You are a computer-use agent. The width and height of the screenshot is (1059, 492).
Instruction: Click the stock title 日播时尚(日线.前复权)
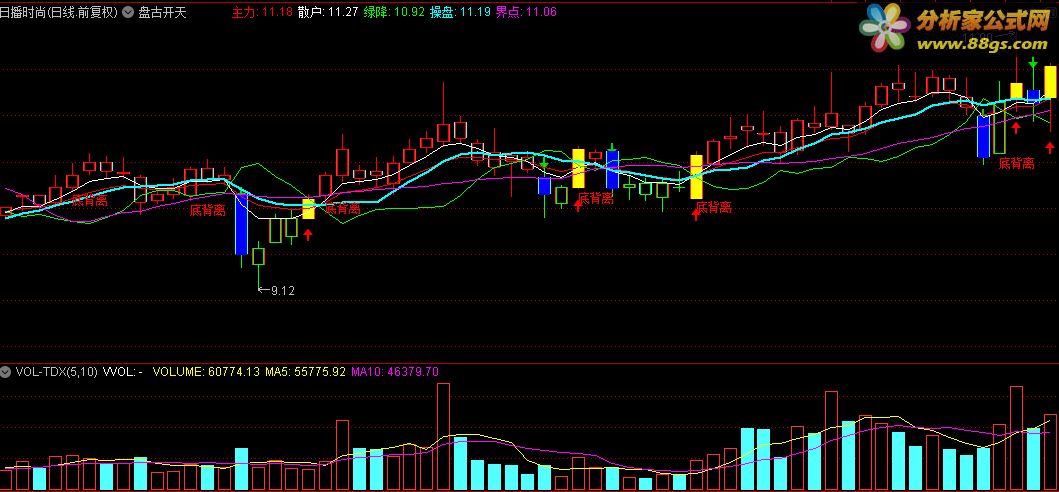[x=59, y=12]
